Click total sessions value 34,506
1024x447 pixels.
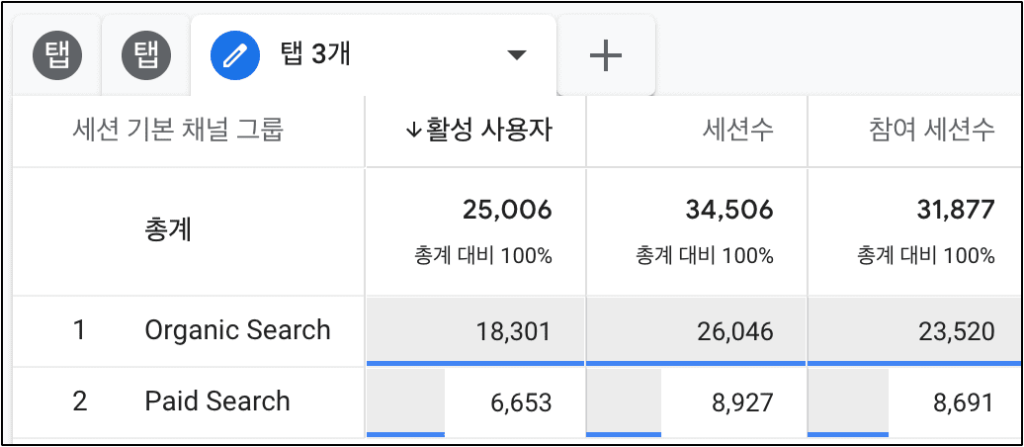[x=729, y=210]
